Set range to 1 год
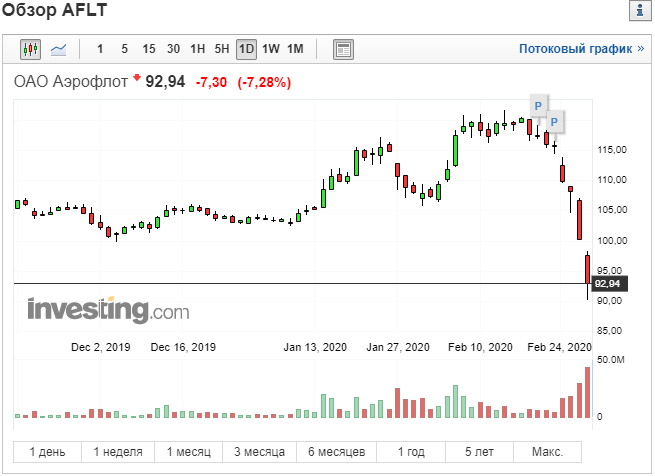This screenshot has width=655, height=476. (x=411, y=452)
